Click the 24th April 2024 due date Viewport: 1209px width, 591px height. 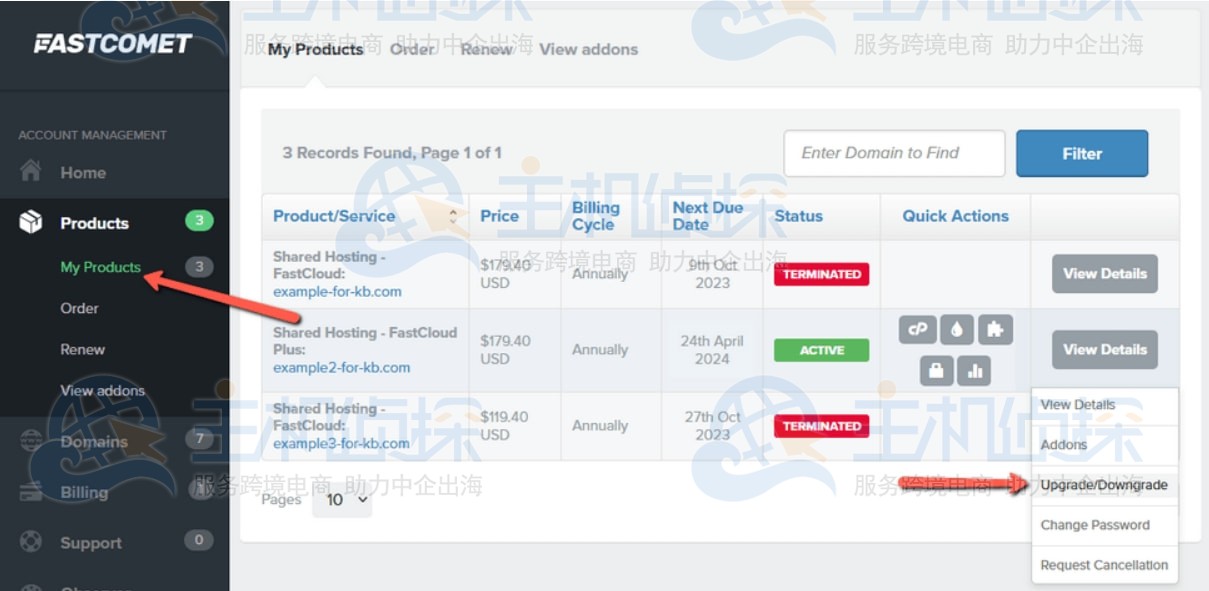tap(712, 350)
